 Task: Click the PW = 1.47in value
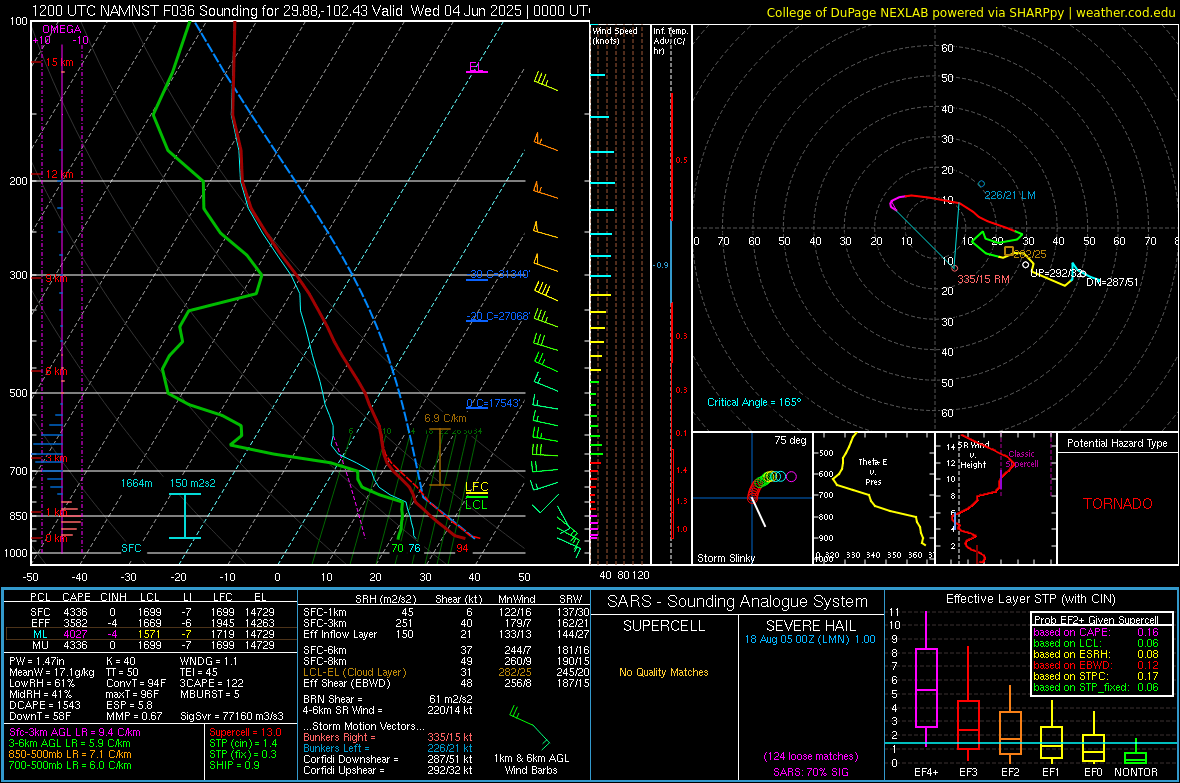[35, 661]
